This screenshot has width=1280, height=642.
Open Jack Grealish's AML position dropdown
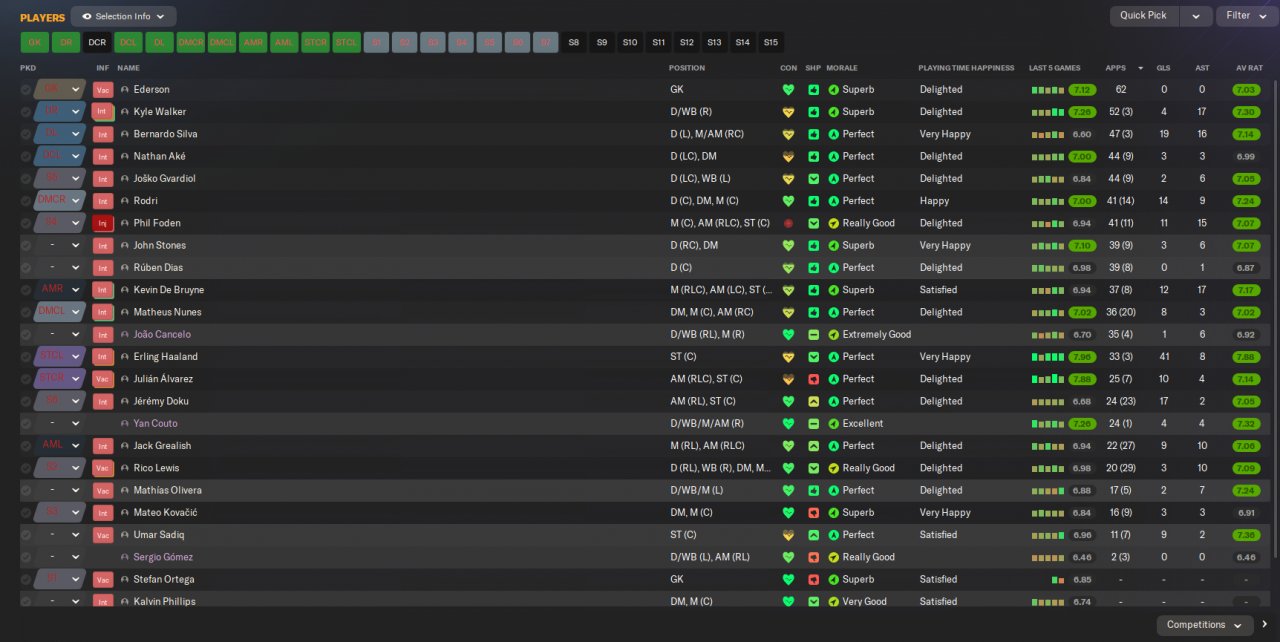[x=60, y=446]
